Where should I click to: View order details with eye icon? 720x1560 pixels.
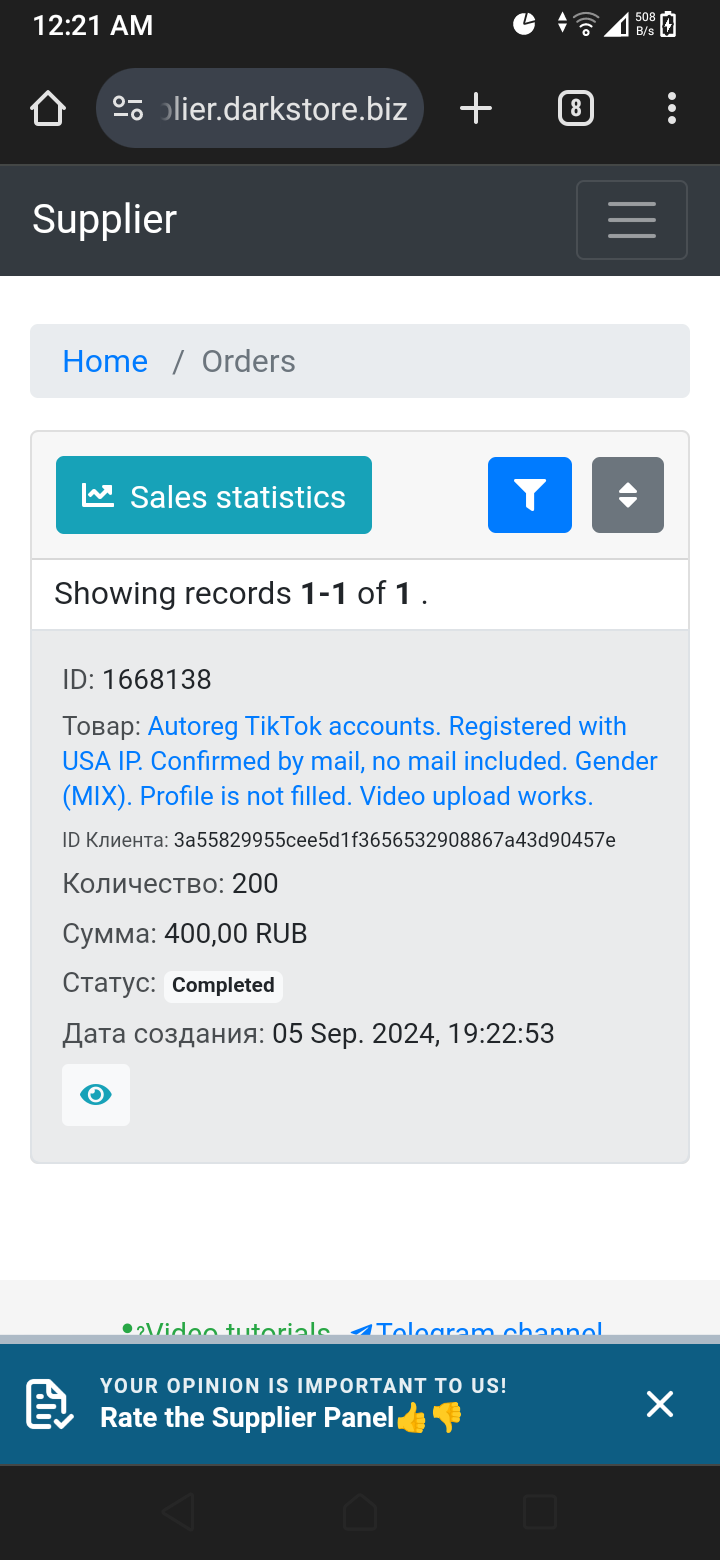pyautogui.click(x=96, y=1095)
